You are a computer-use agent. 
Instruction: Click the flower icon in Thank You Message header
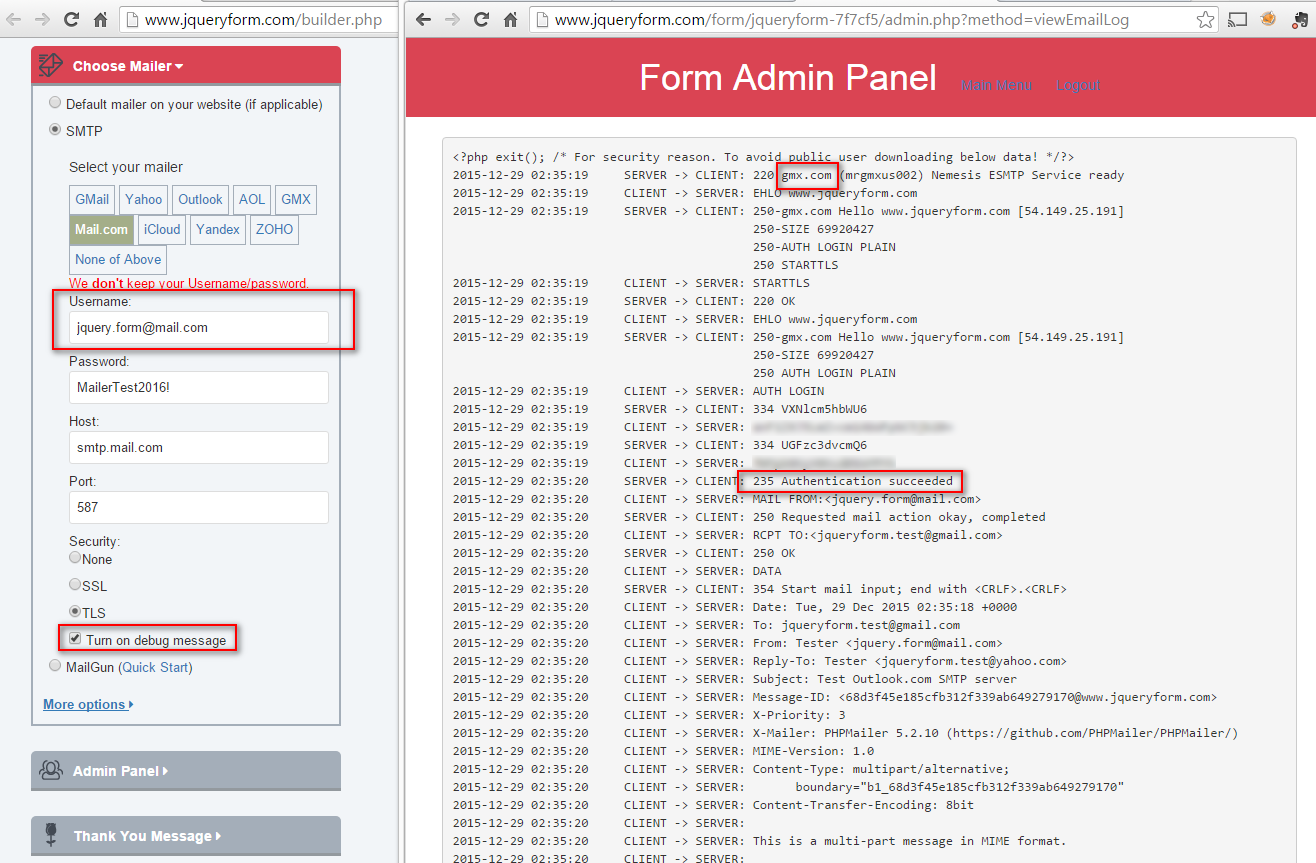50,836
